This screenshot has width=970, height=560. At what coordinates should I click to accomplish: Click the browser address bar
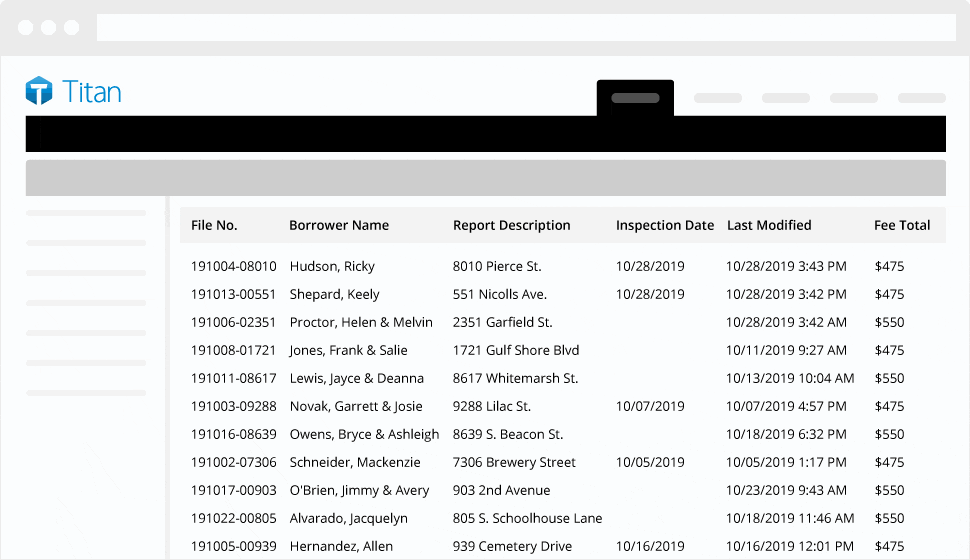[x=526, y=28]
